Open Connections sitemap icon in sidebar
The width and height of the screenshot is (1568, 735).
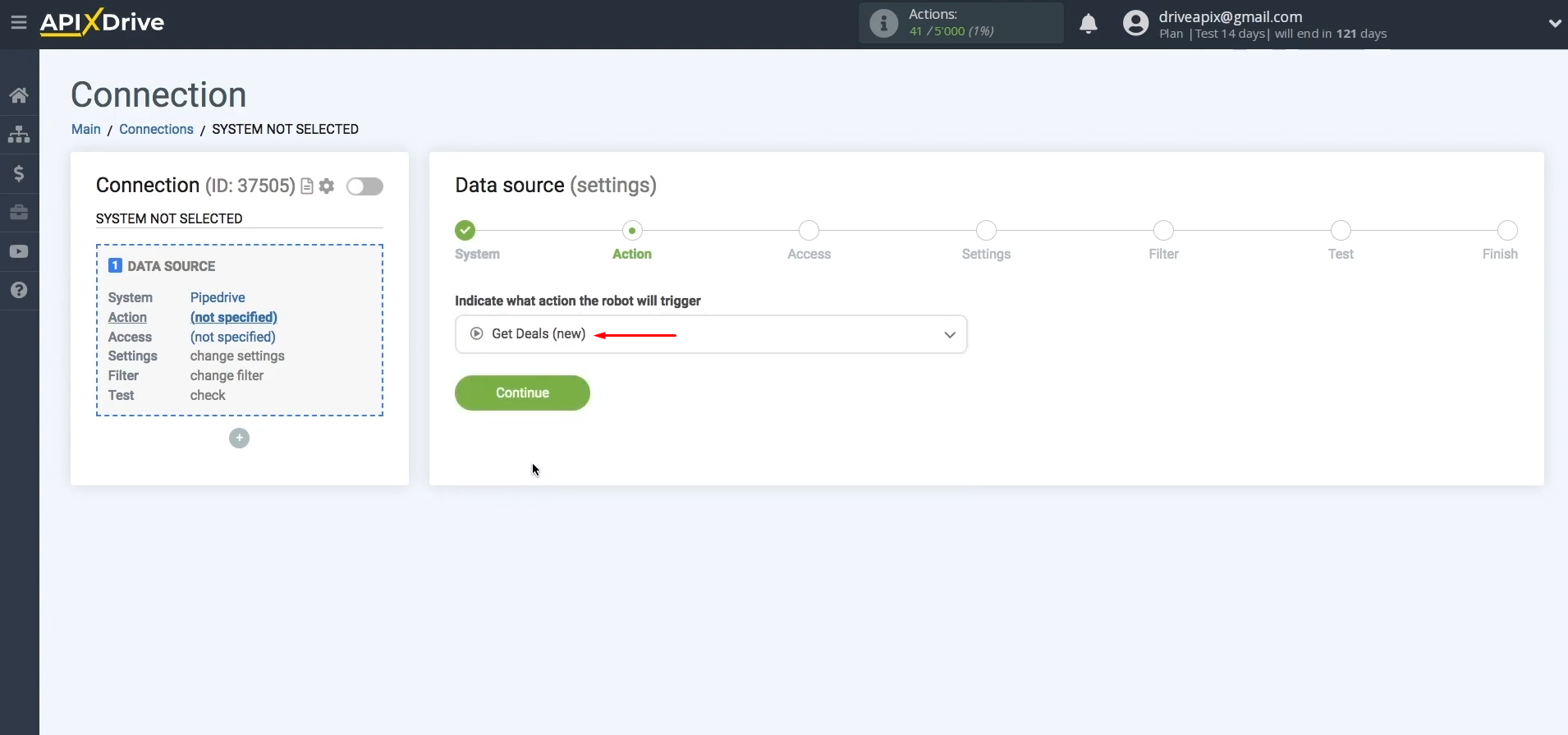[x=19, y=135]
